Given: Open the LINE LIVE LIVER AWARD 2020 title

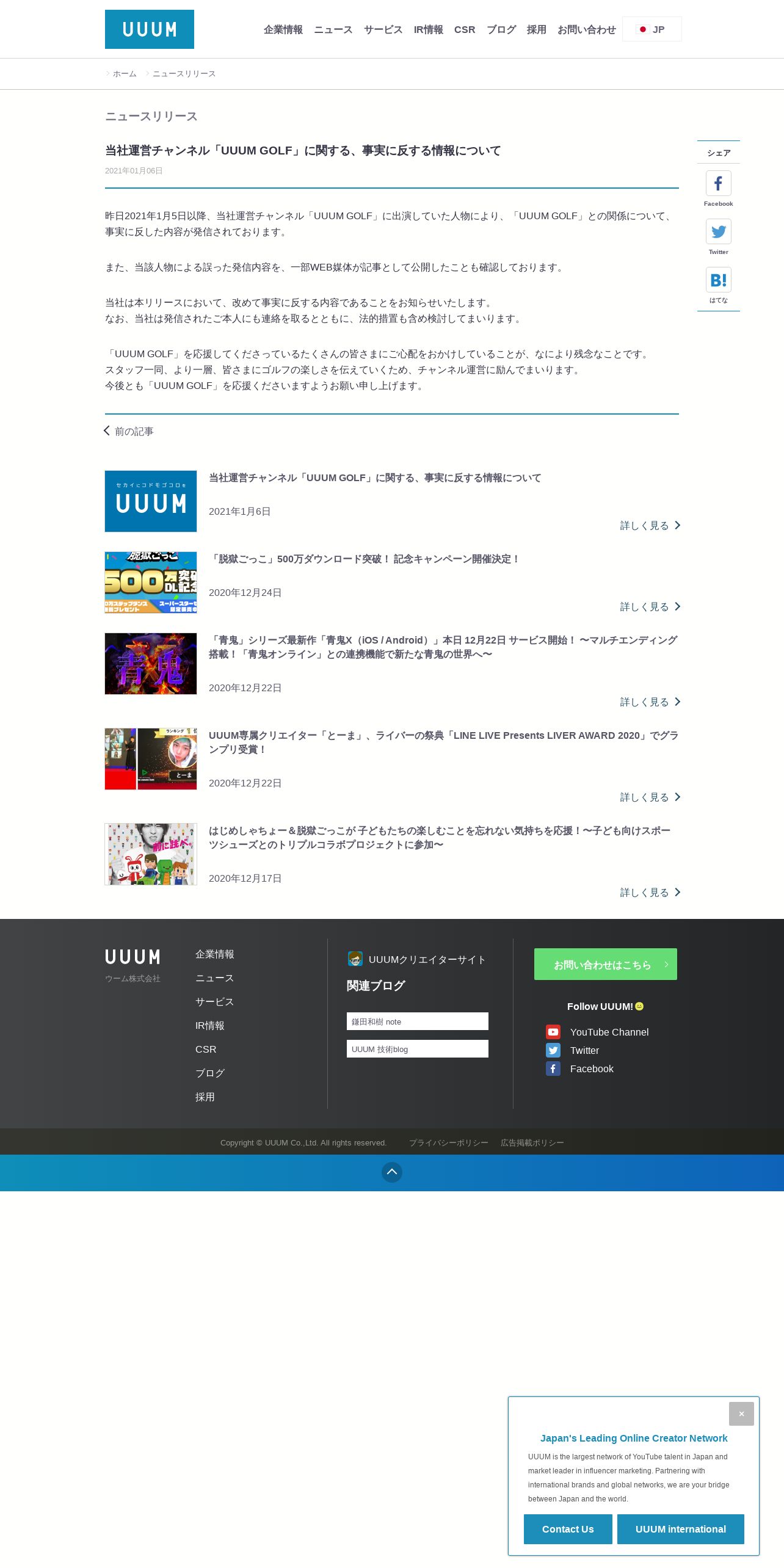Looking at the screenshot, I should 443,742.
